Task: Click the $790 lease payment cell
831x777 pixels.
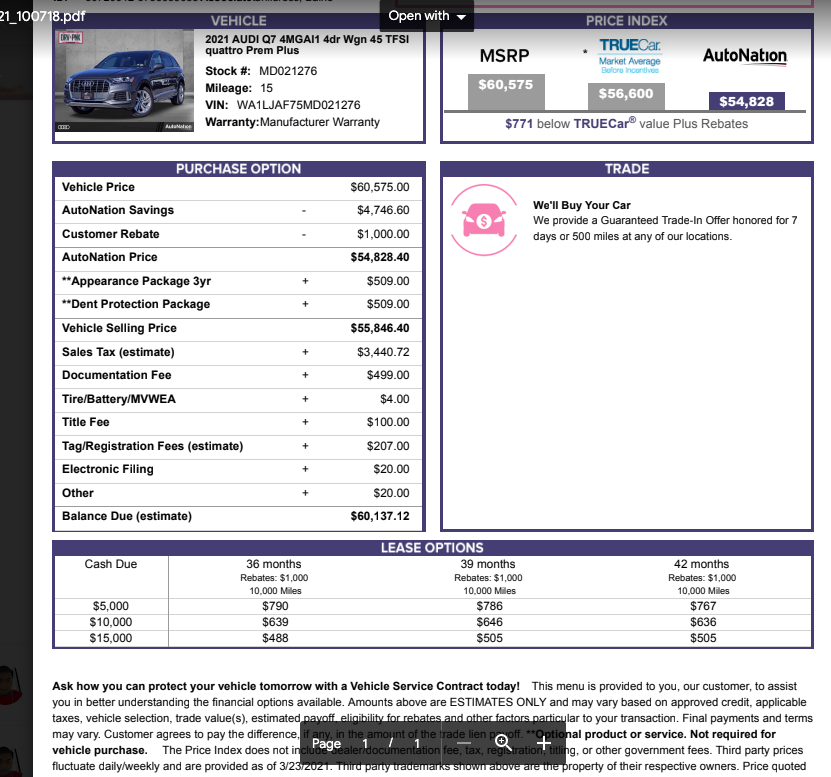Action: [x=275, y=606]
